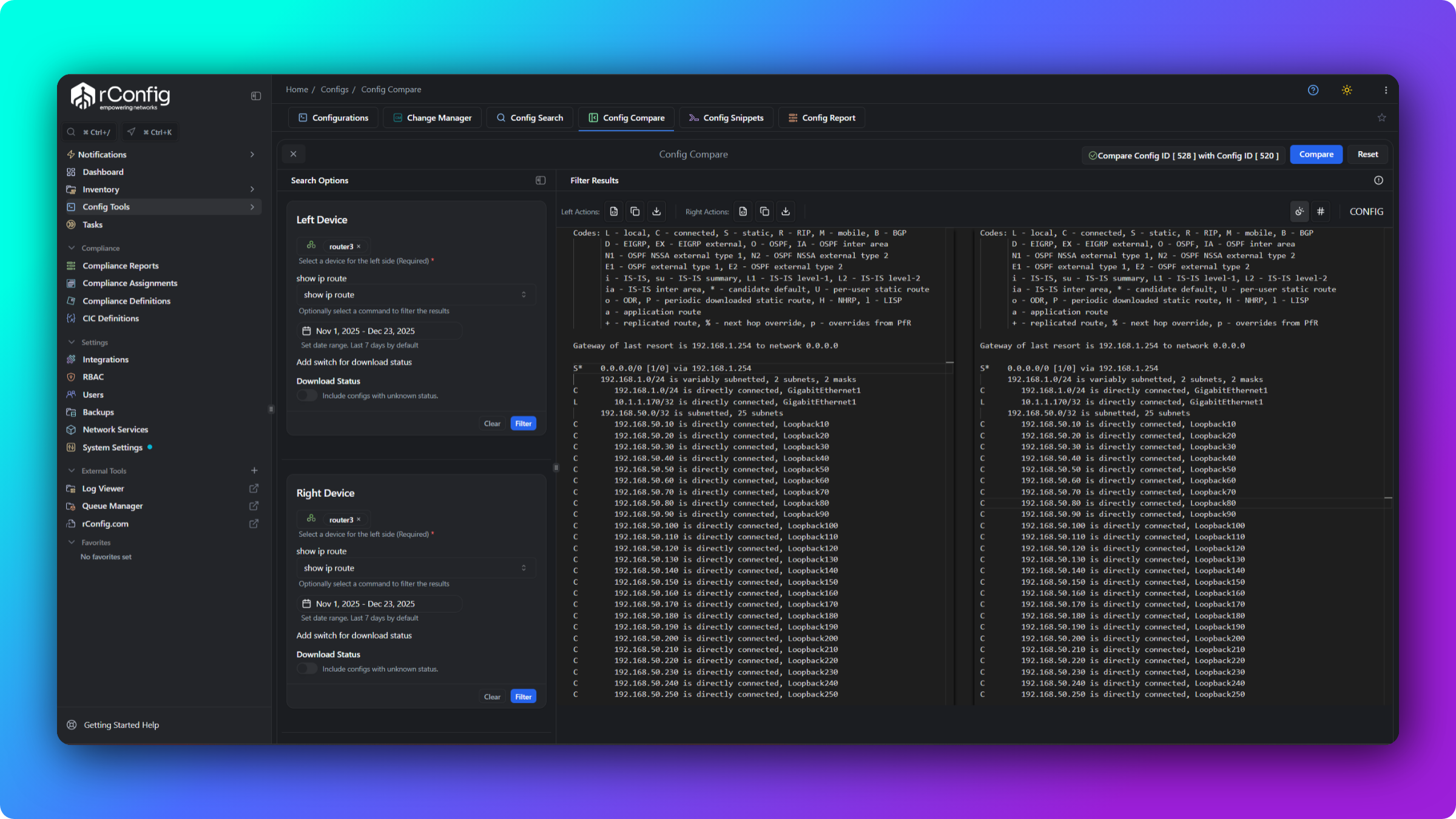Add an external tool with plus icon
Screen dimensions: 1456x819
point(254,471)
